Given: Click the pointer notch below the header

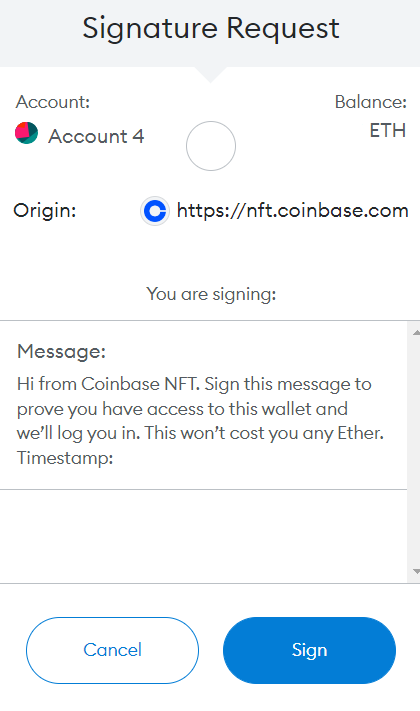Looking at the screenshot, I should (x=210, y=75).
